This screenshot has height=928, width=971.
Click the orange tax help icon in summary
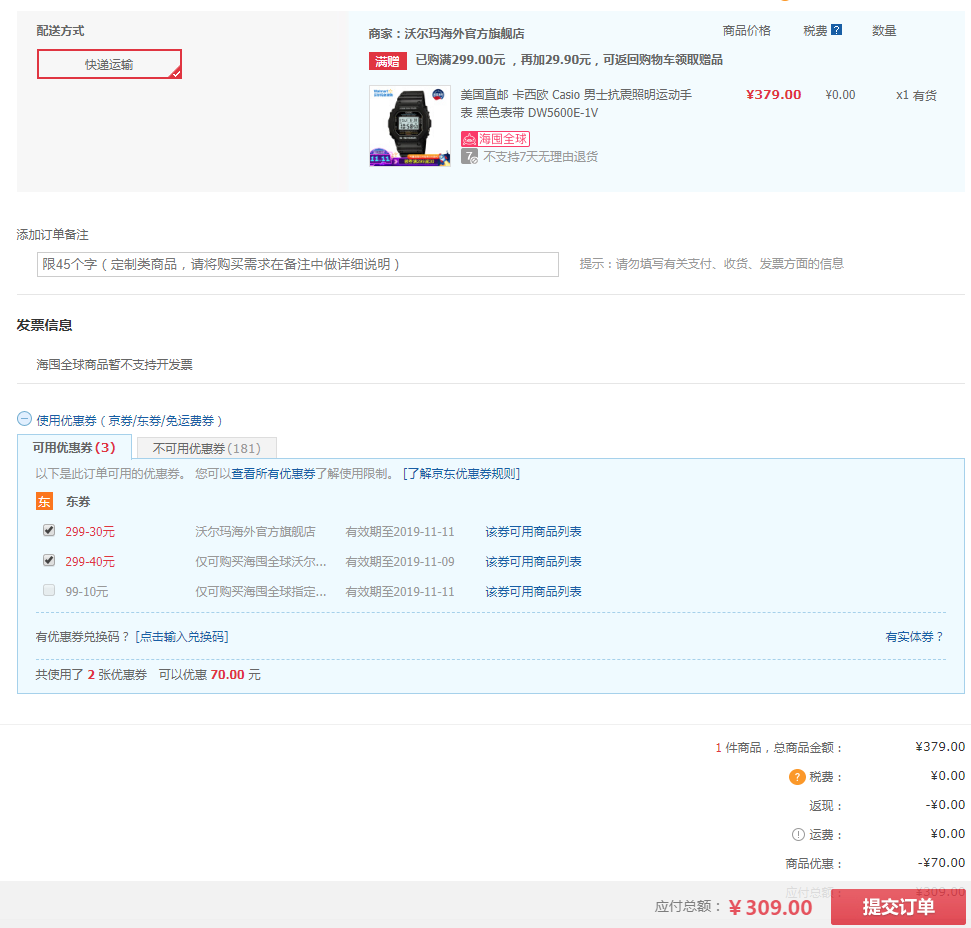[797, 776]
